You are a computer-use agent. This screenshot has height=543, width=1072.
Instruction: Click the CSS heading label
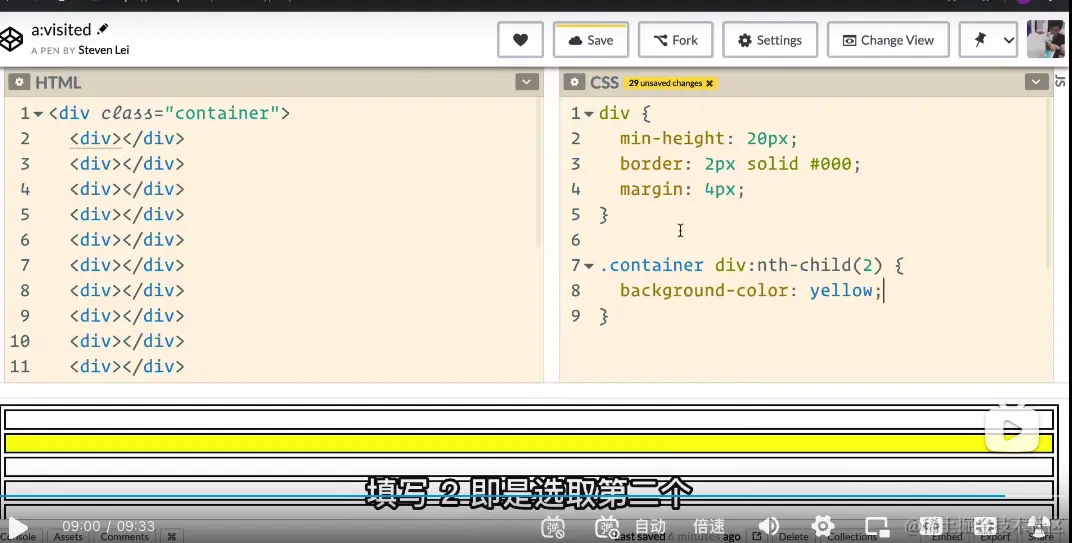coord(604,83)
